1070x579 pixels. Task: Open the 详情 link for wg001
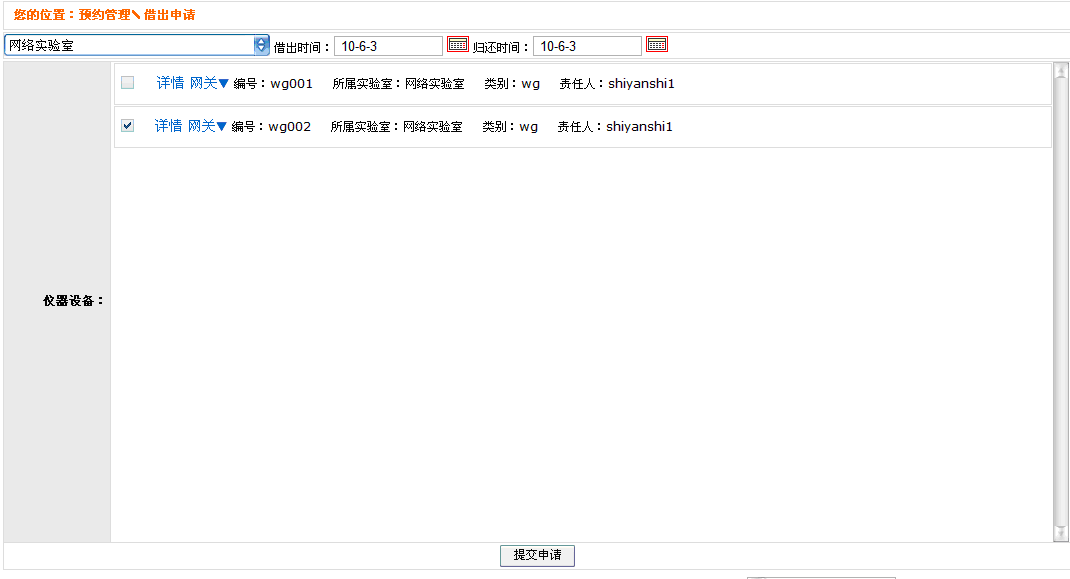click(x=170, y=83)
